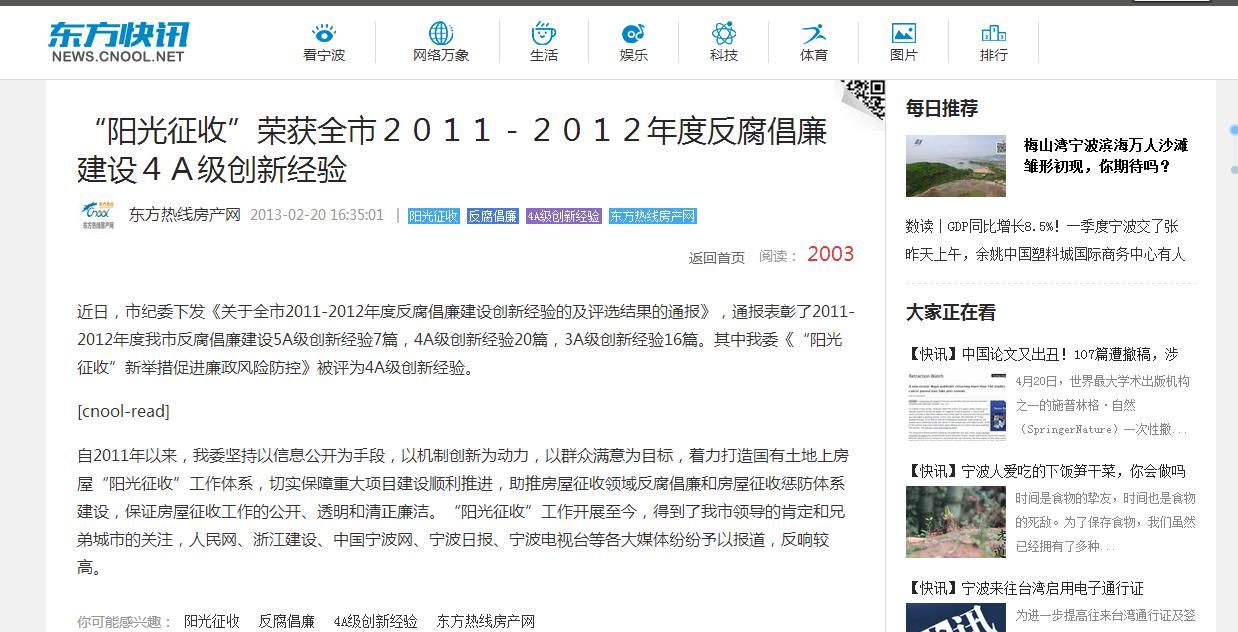The width and height of the screenshot is (1238, 632).
Task: Select the blue 阳光征收 tag
Action: (x=433, y=216)
